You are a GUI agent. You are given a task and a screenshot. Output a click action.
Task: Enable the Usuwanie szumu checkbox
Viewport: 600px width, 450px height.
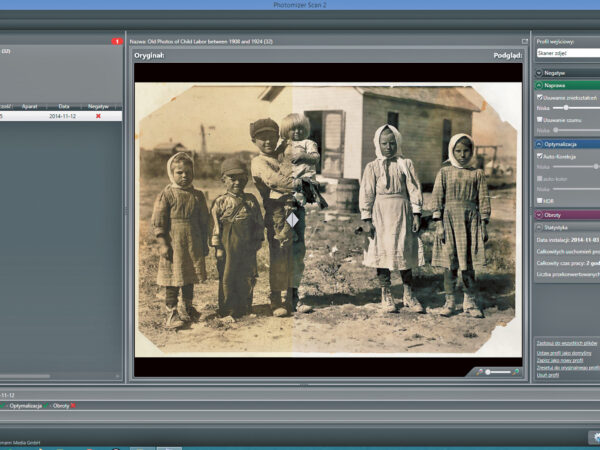540,119
